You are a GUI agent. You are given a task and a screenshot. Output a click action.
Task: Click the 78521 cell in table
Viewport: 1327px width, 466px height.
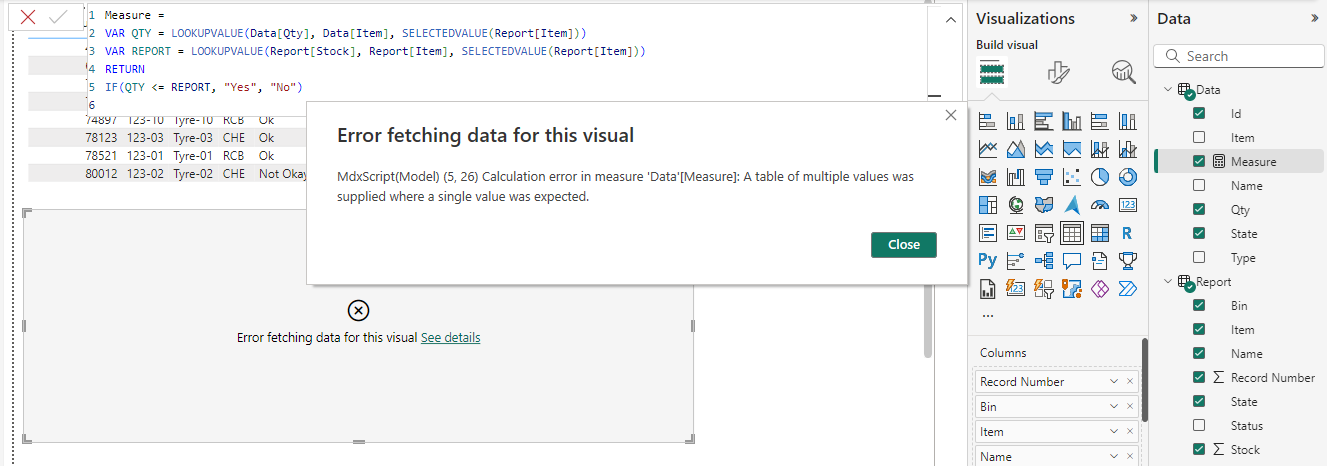pyautogui.click(x=102, y=155)
